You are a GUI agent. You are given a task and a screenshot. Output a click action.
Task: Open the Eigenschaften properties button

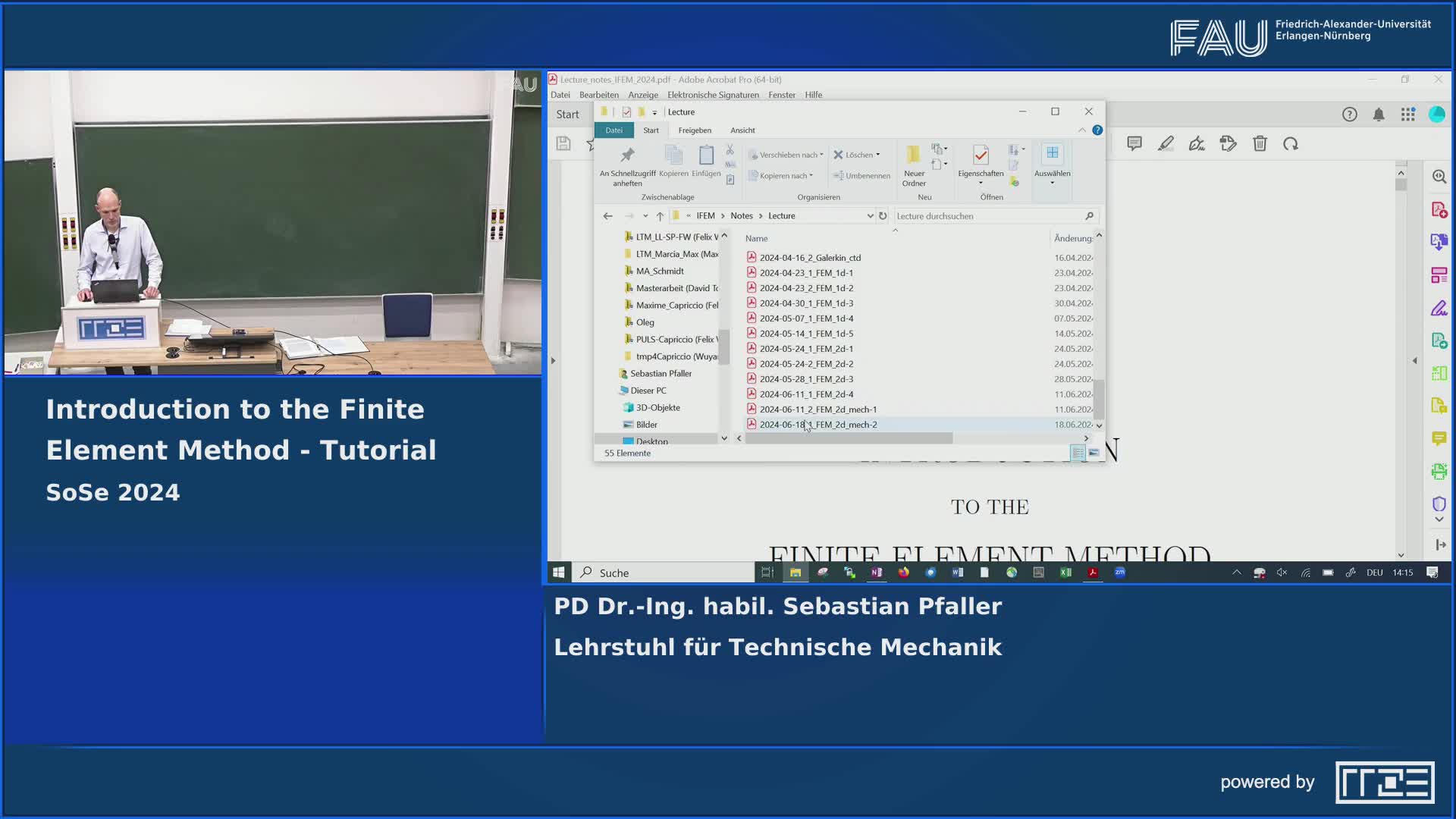tap(980, 156)
